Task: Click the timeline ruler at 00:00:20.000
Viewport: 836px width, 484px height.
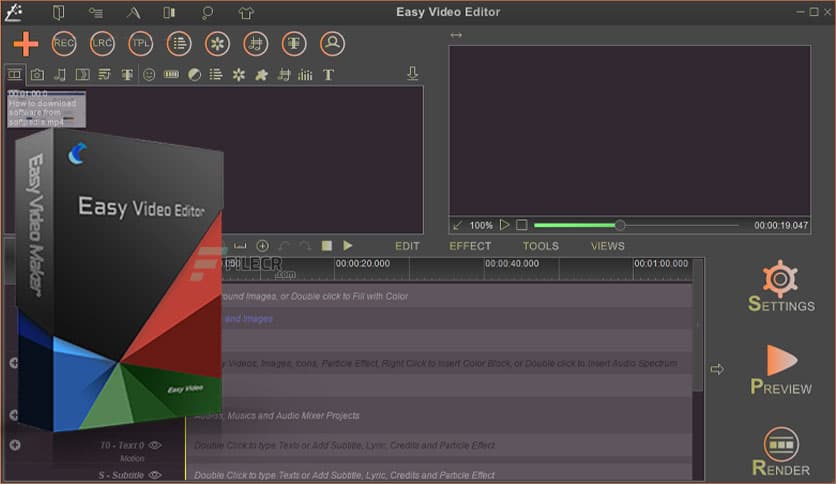Action: point(363,263)
